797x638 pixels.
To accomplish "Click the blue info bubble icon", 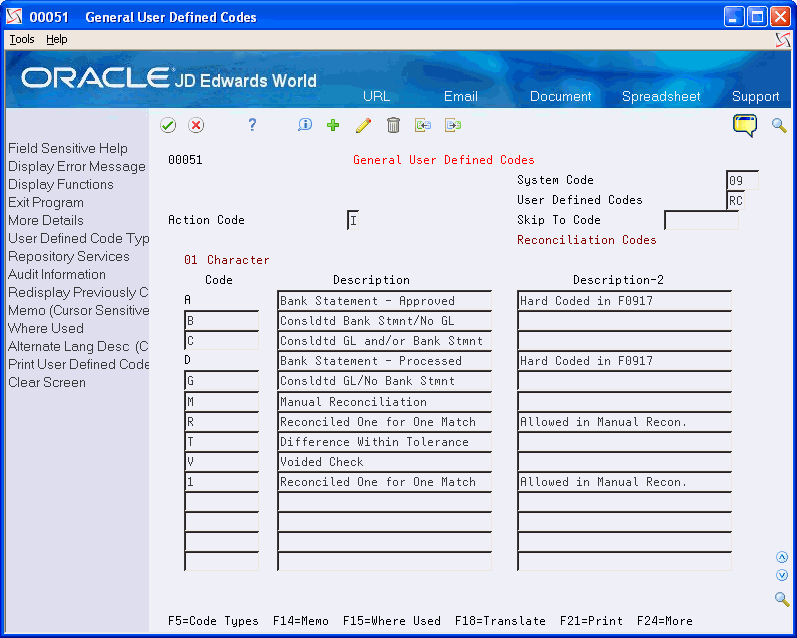I will coord(304,125).
